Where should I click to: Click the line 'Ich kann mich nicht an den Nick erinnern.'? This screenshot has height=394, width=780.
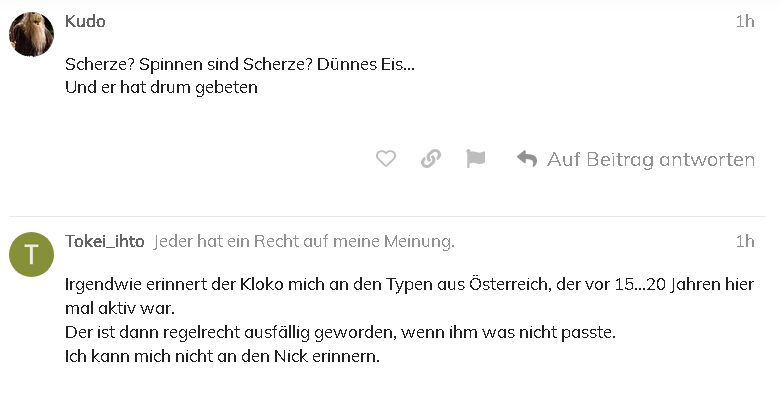click(x=222, y=356)
